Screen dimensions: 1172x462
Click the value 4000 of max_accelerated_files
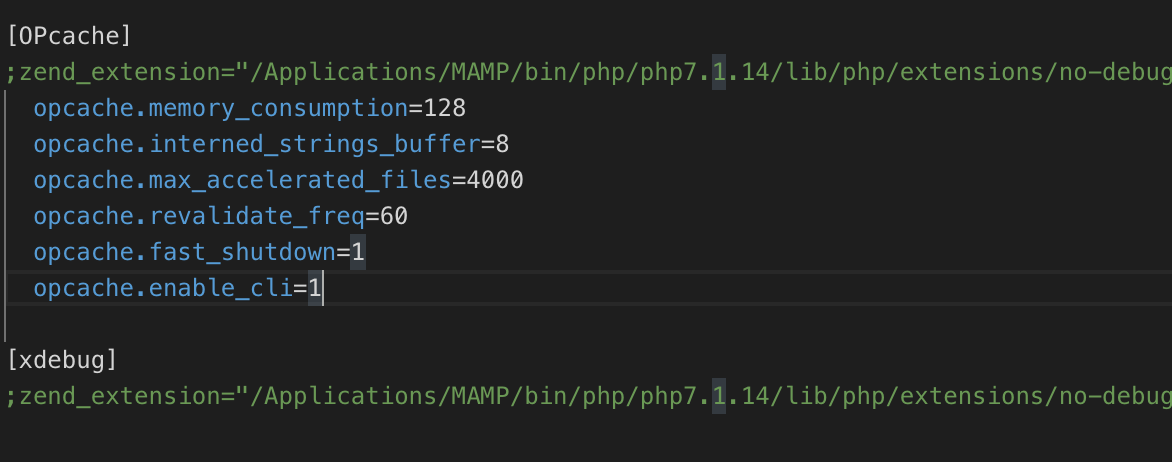pos(495,181)
